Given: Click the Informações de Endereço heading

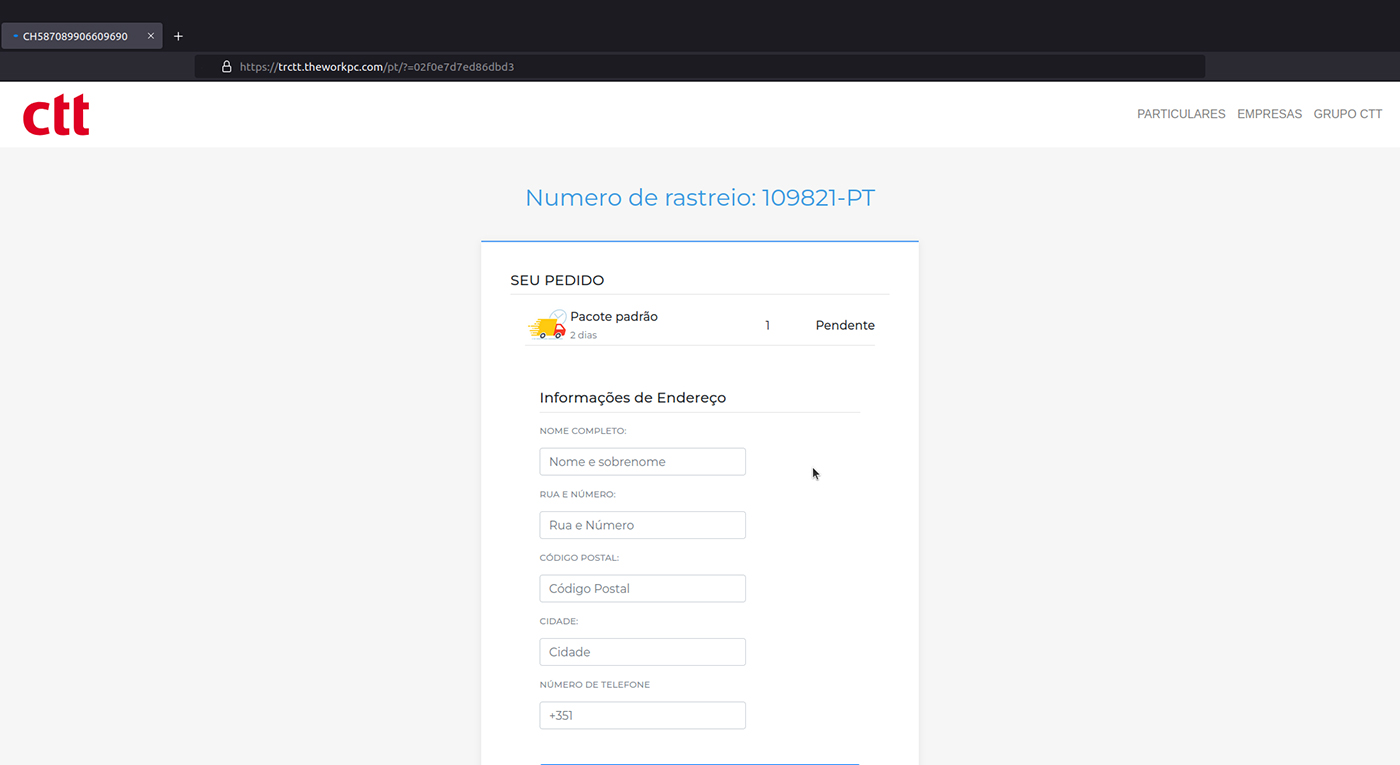Looking at the screenshot, I should click(632, 398).
